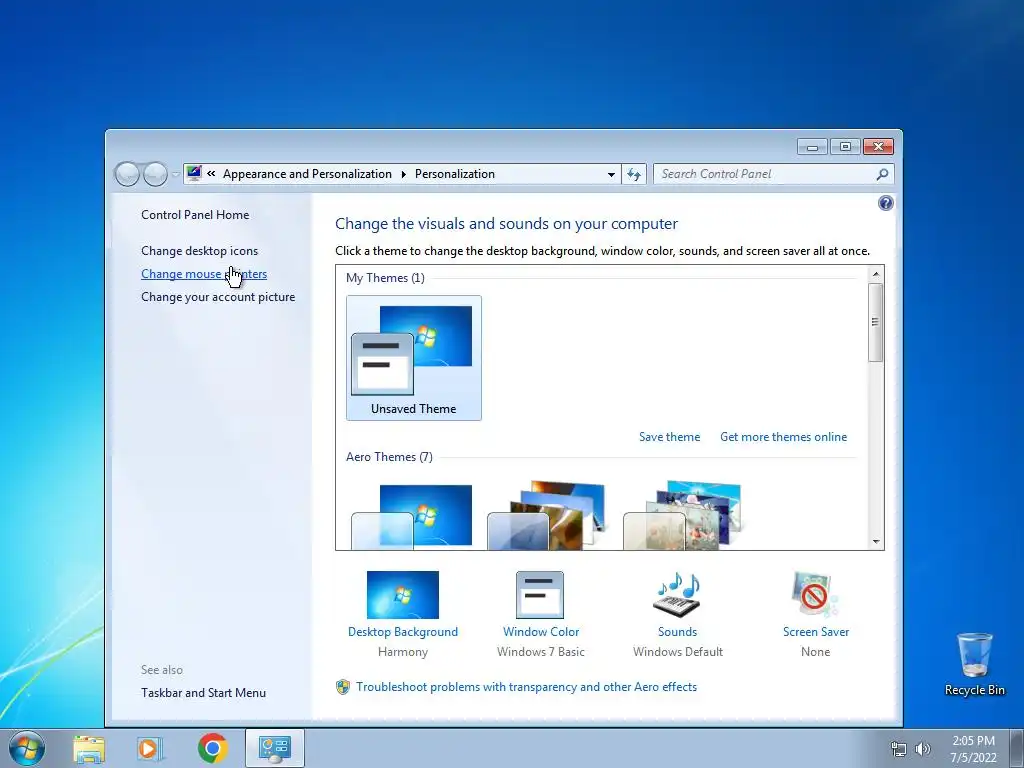
Task: Click the Screen Saver text label
Action: coord(816,632)
